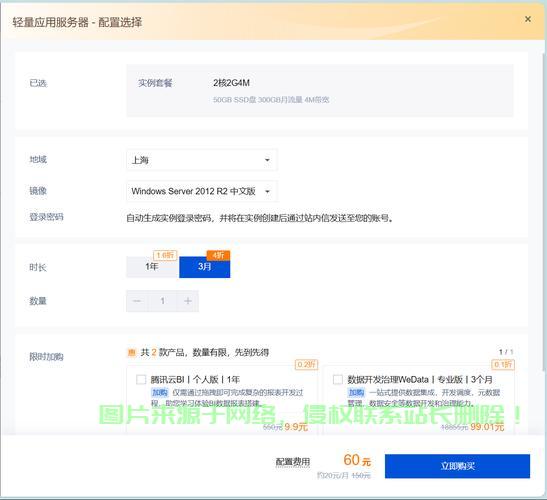Screen dimensions: 547x500
Task: Click the 实例套餐 label
Action: click(x=155, y=83)
